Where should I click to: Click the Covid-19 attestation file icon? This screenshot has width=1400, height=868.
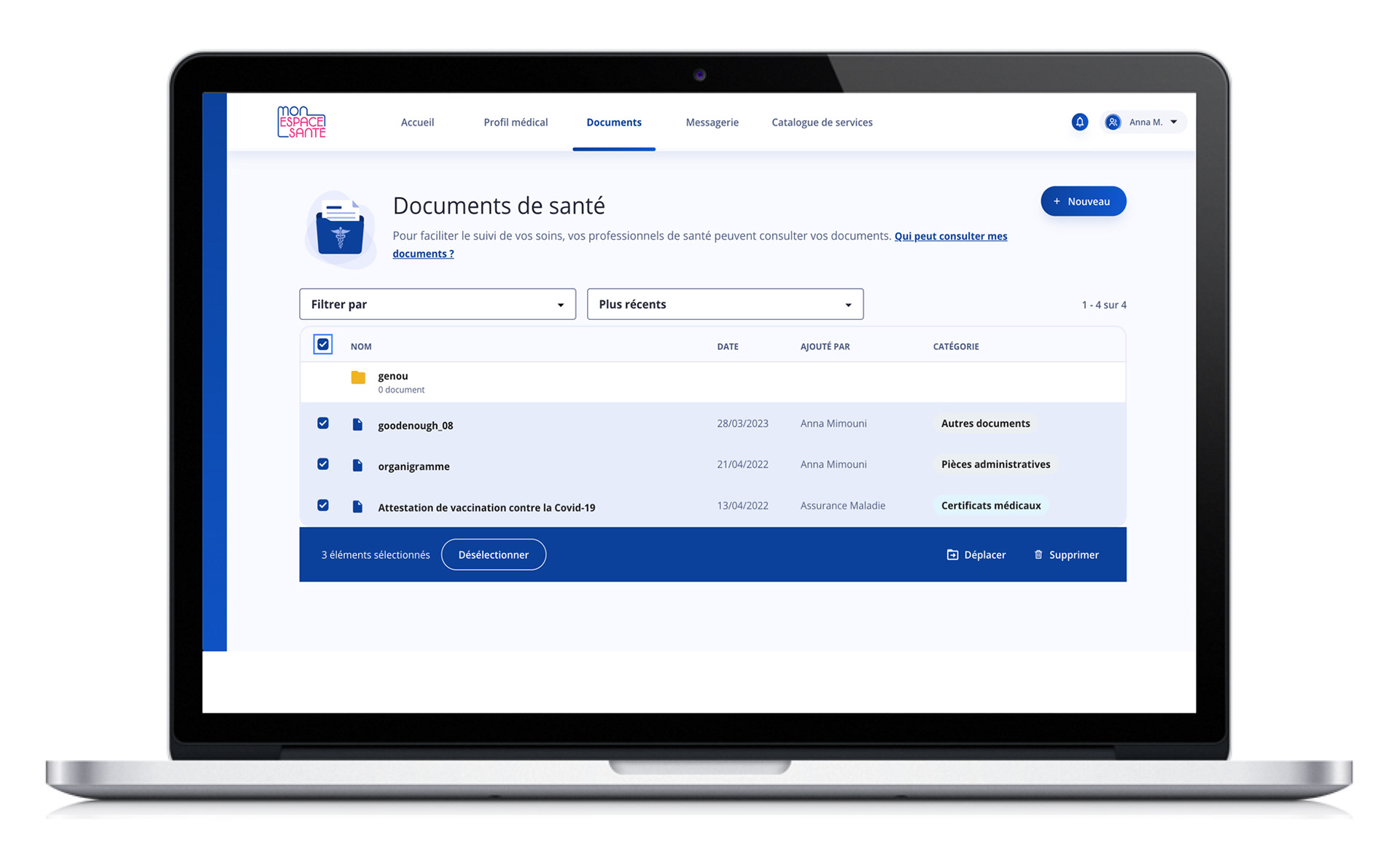coord(357,507)
